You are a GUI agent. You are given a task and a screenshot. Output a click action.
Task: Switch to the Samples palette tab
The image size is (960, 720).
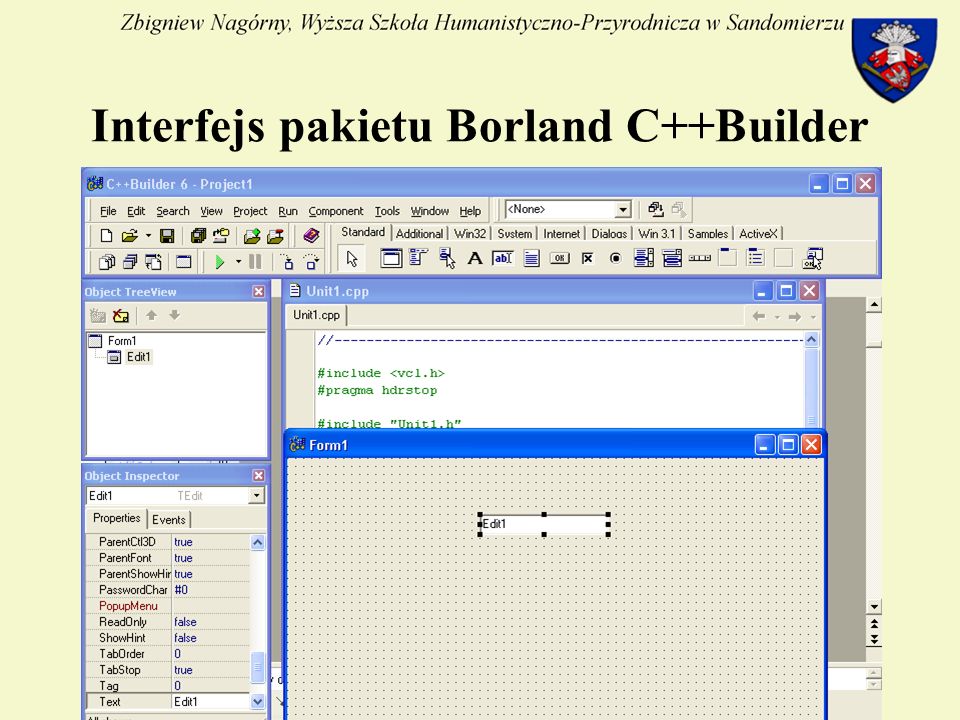708,234
